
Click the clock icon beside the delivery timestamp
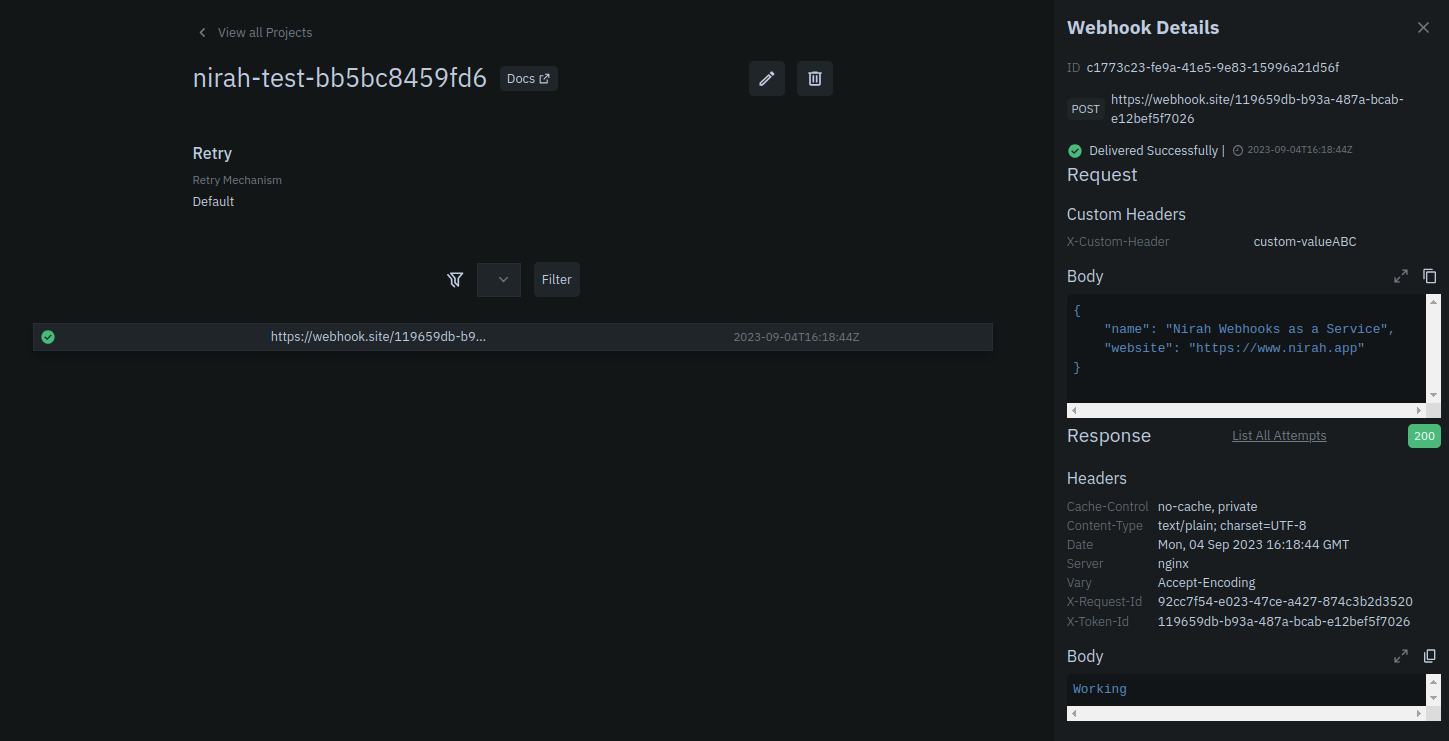[1237, 149]
